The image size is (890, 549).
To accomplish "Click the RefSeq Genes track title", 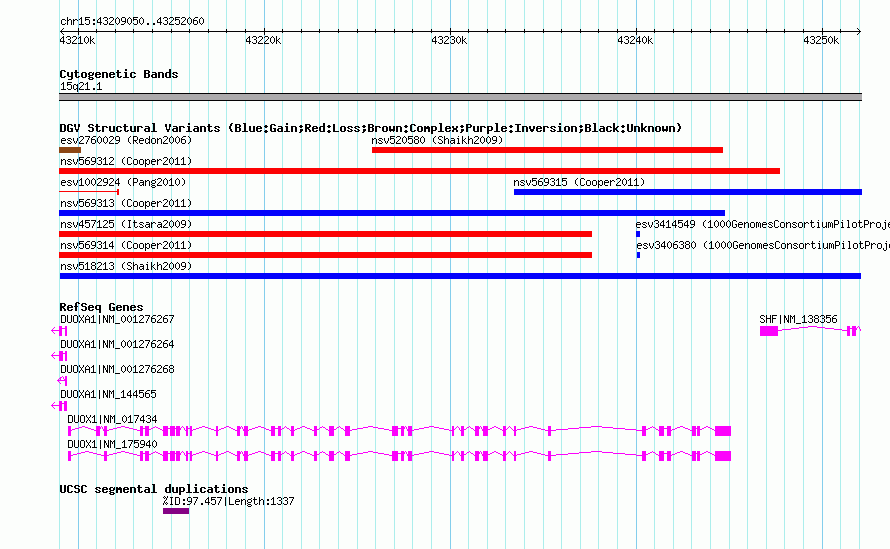I will click(x=101, y=307).
